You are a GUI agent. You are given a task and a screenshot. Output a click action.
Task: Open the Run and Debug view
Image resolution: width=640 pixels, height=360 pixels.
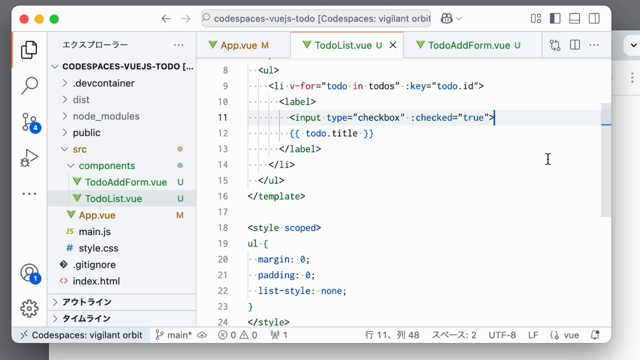29,158
